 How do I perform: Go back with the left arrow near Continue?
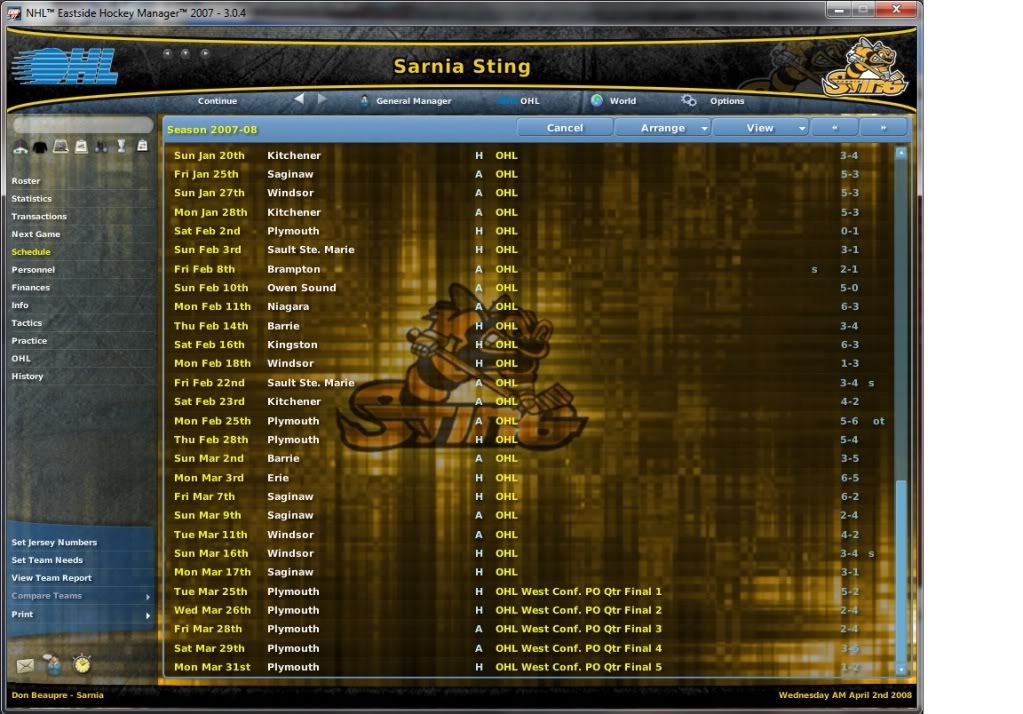(x=299, y=99)
